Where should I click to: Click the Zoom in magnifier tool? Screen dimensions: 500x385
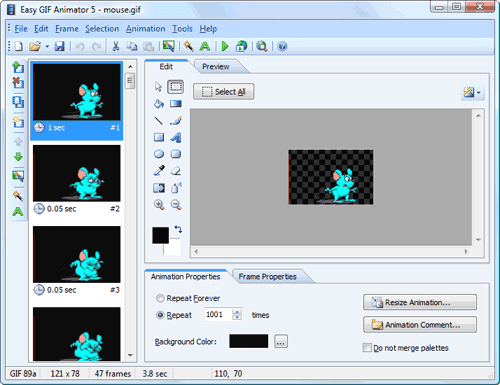click(159, 205)
